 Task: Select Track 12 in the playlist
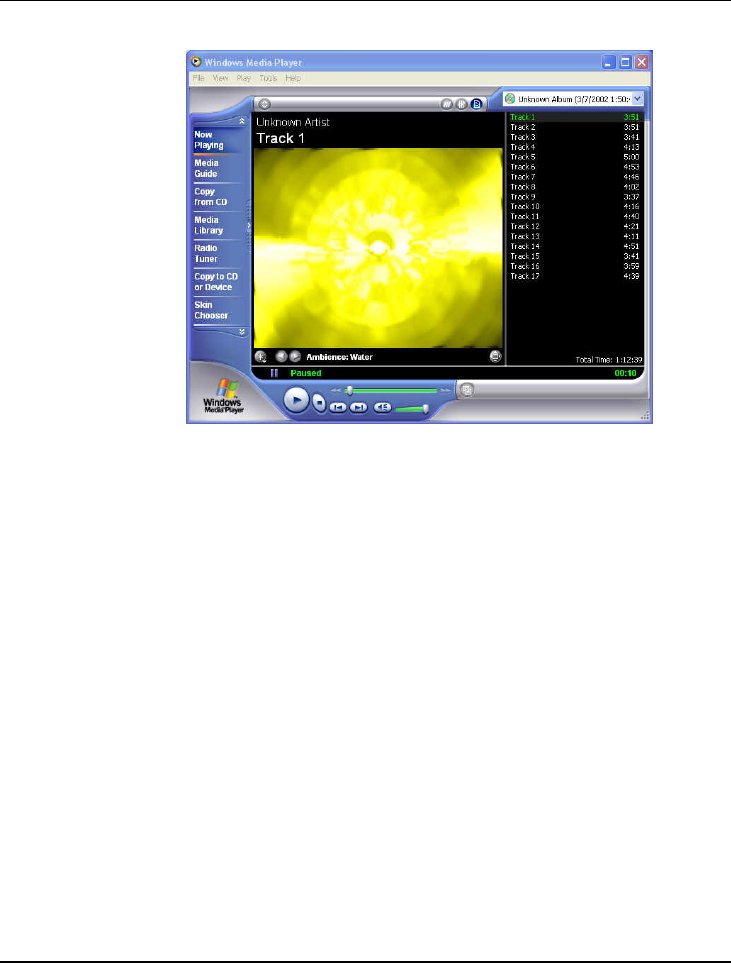(574, 226)
